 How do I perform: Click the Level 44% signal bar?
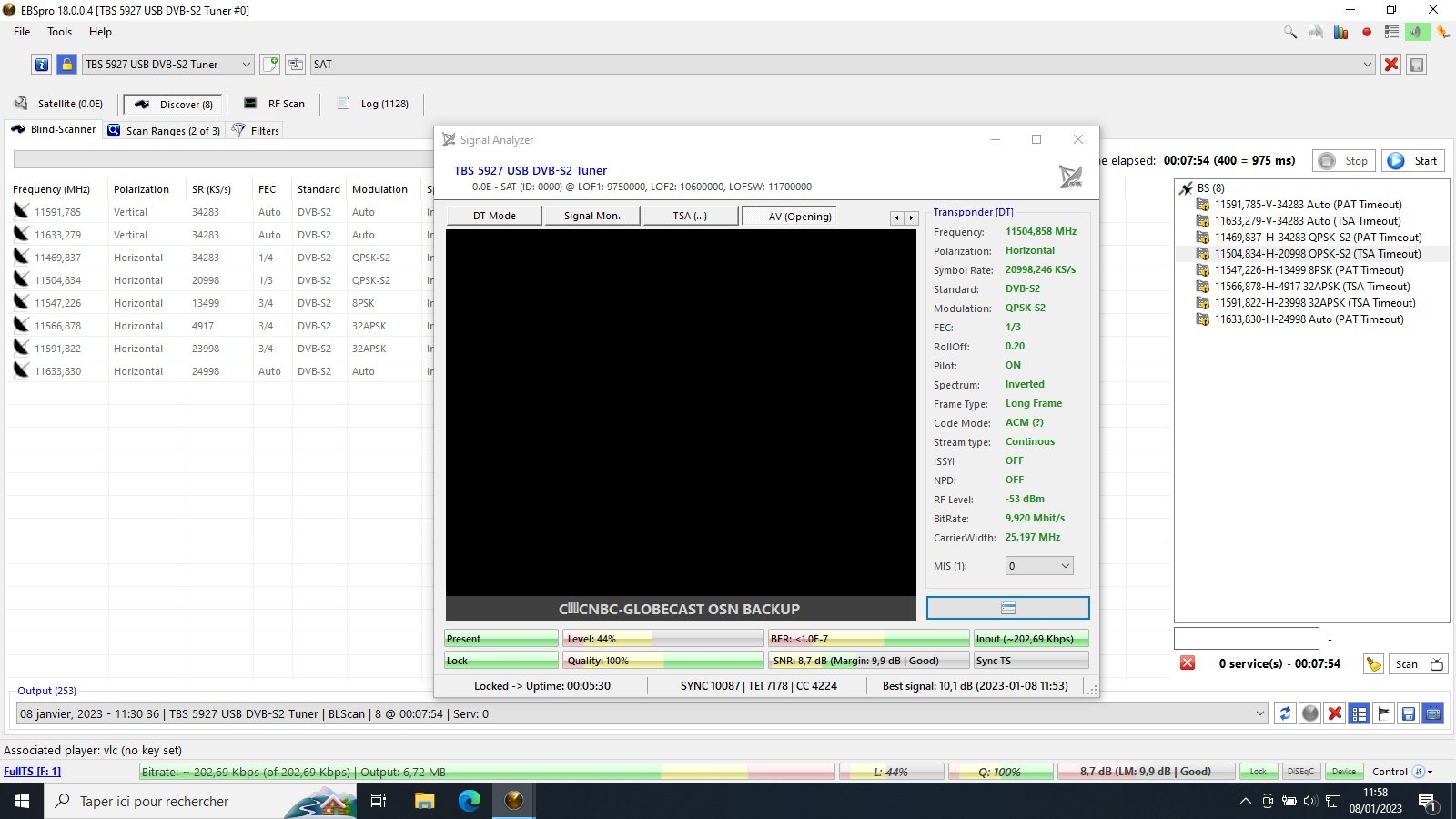[x=662, y=639]
